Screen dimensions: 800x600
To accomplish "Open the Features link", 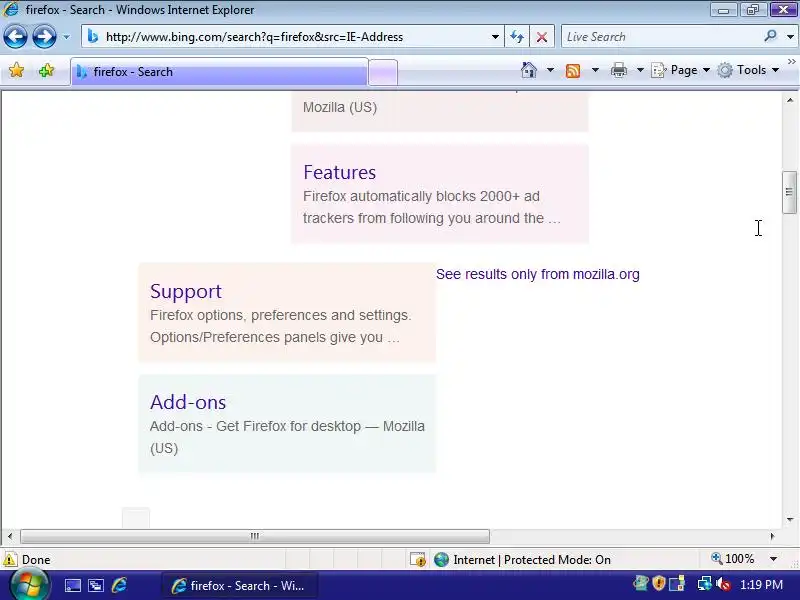I will pyautogui.click(x=339, y=172).
